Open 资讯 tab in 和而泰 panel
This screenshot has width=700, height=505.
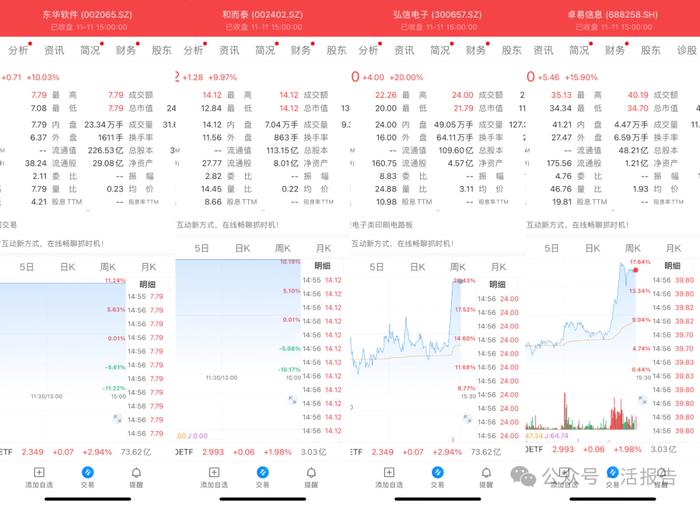[x=229, y=50]
